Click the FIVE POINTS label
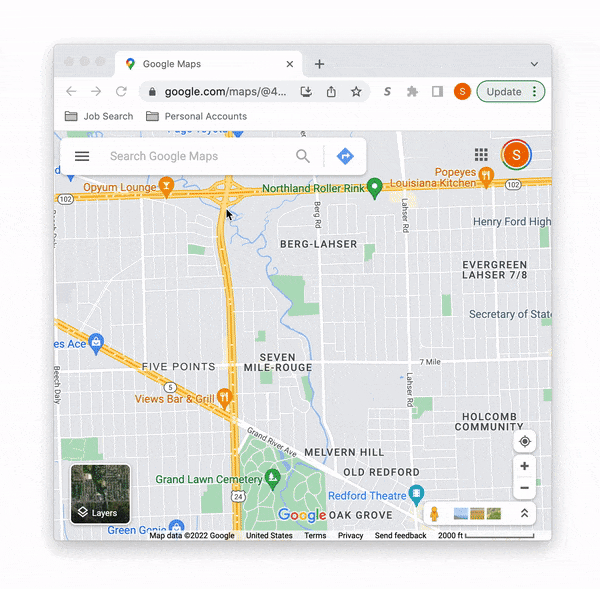 point(178,367)
